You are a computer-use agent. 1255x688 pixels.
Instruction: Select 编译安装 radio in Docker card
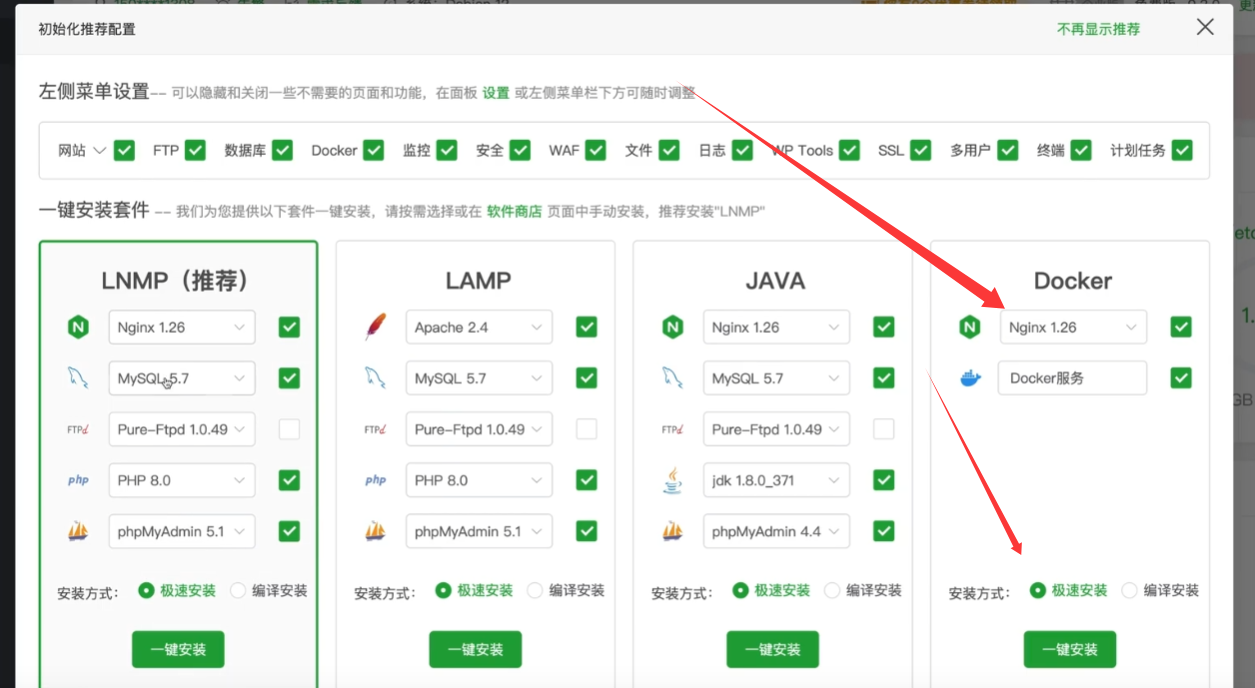[1130, 590]
